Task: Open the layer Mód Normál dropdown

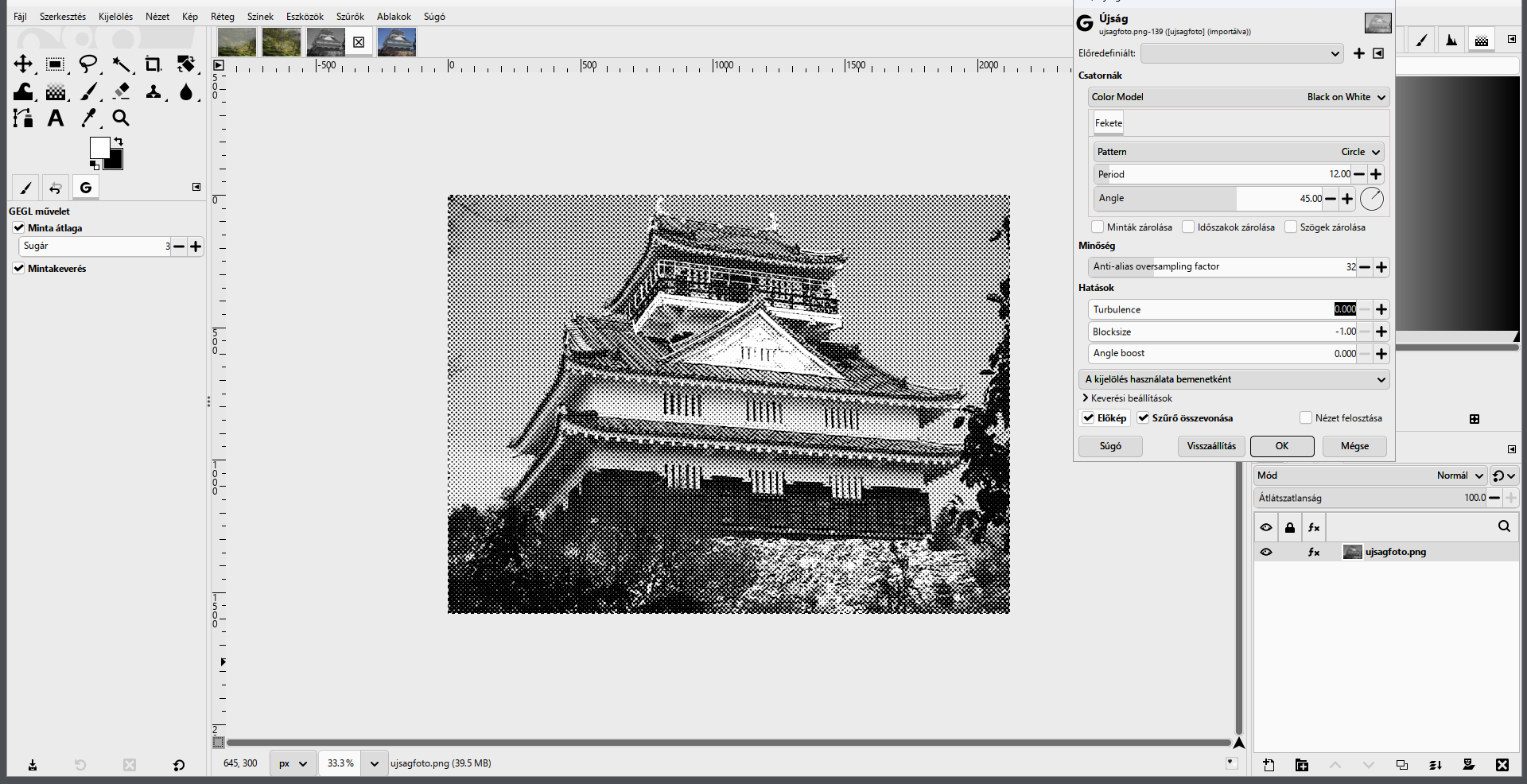Action: [x=1370, y=475]
